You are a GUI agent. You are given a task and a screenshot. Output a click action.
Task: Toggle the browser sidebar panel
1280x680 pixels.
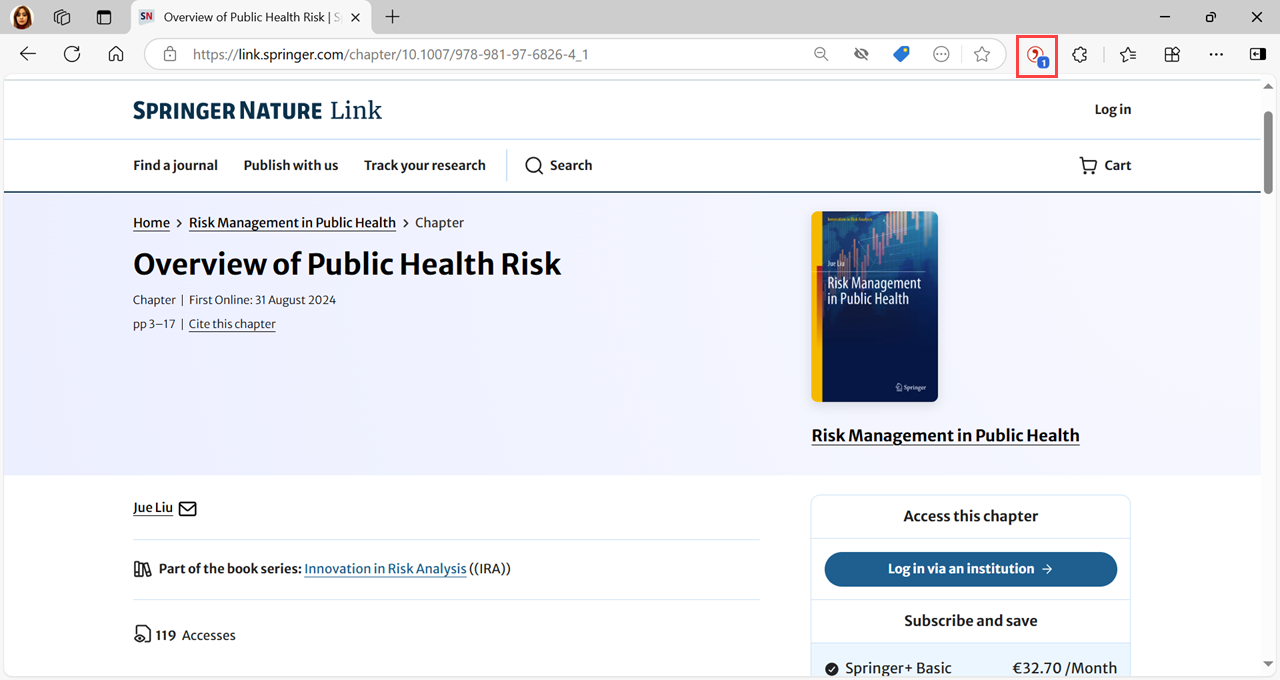pyautogui.click(x=1258, y=54)
